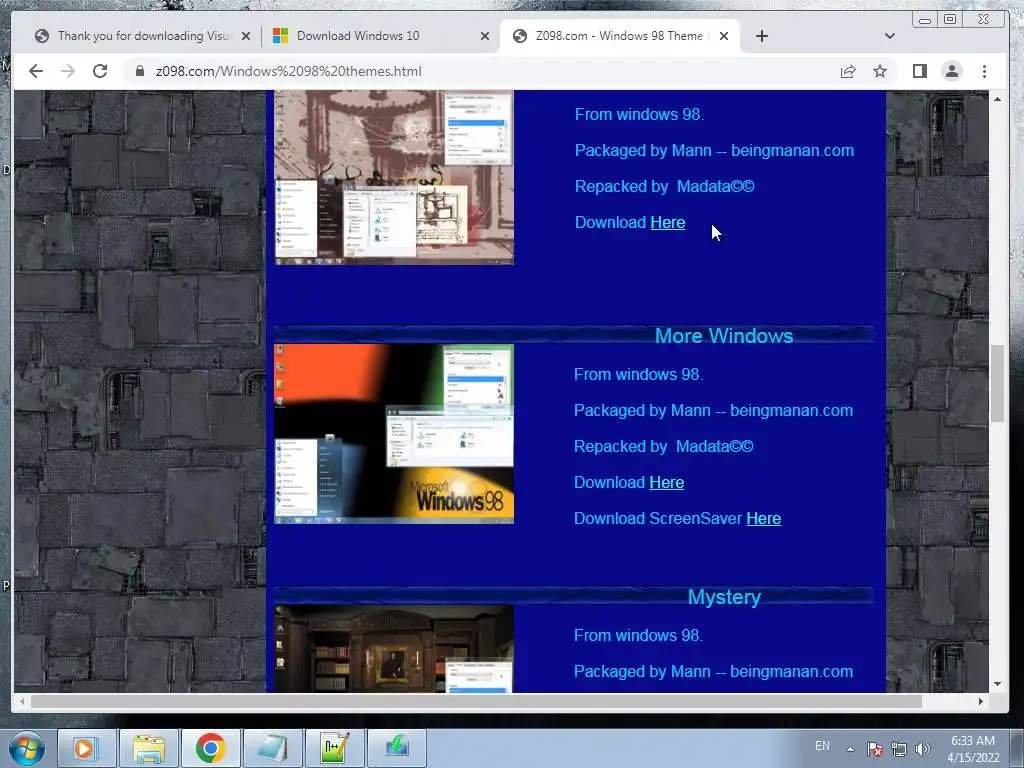
Task: Open the More Windows theme preview image
Action: 394,434
